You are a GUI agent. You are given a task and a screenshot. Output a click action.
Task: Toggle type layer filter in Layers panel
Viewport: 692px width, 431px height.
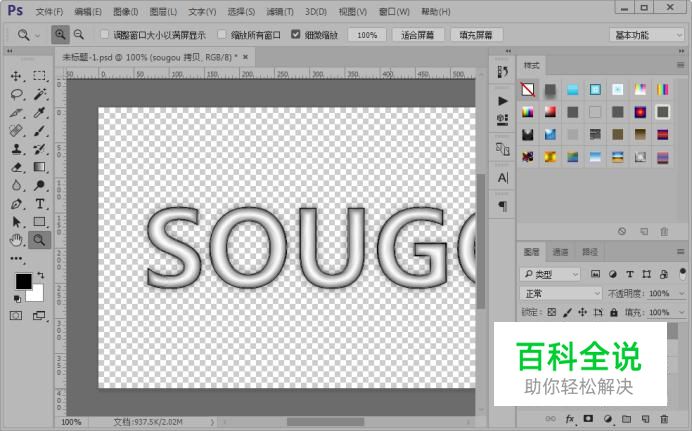point(630,274)
